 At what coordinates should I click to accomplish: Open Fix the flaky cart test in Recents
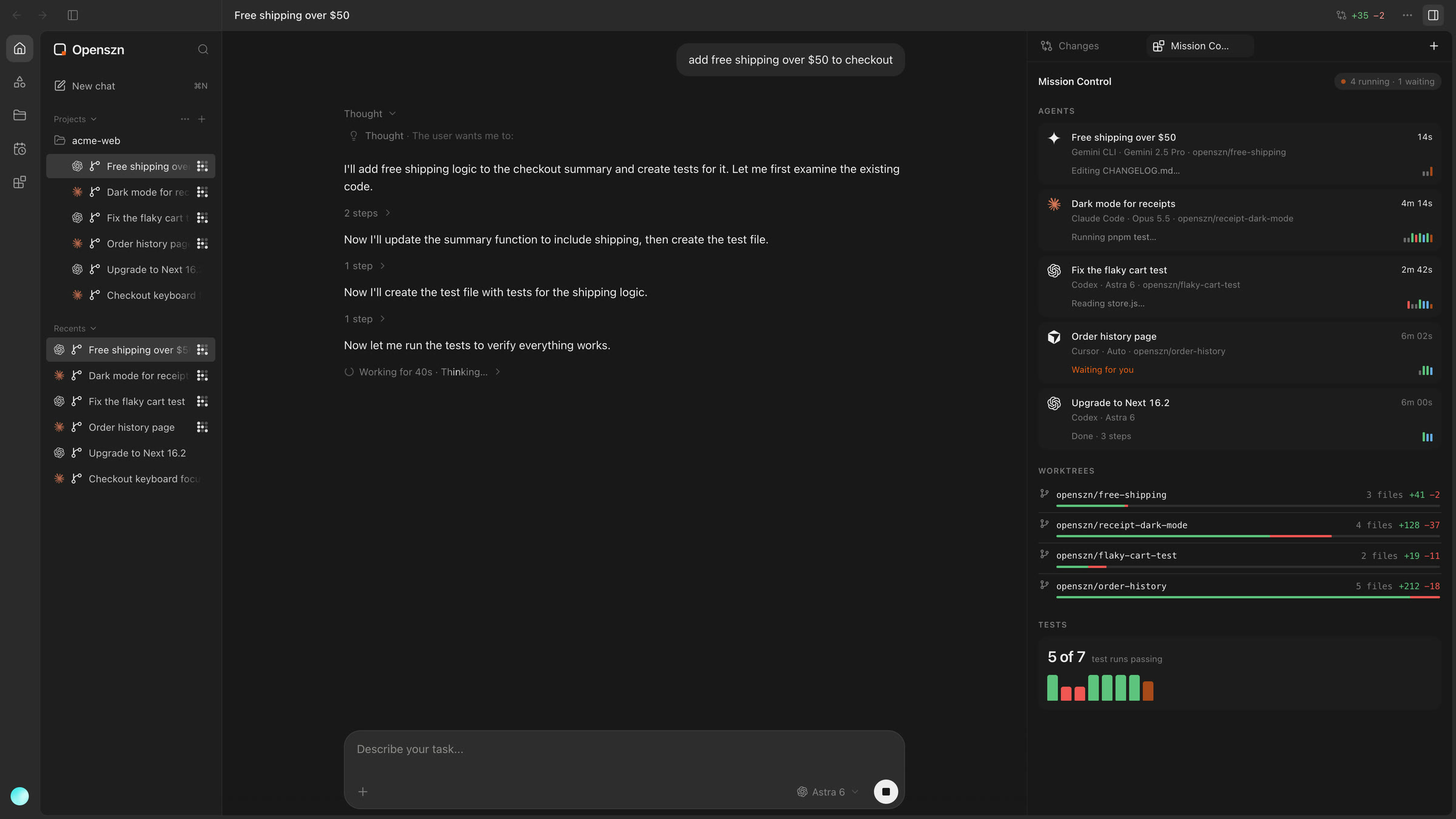tap(130, 402)
